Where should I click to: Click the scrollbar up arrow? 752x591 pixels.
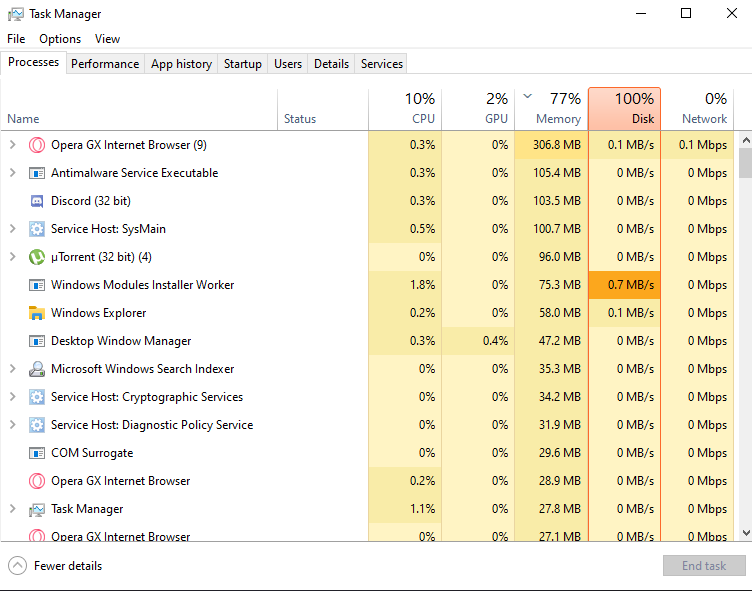(x=746, y=140)
